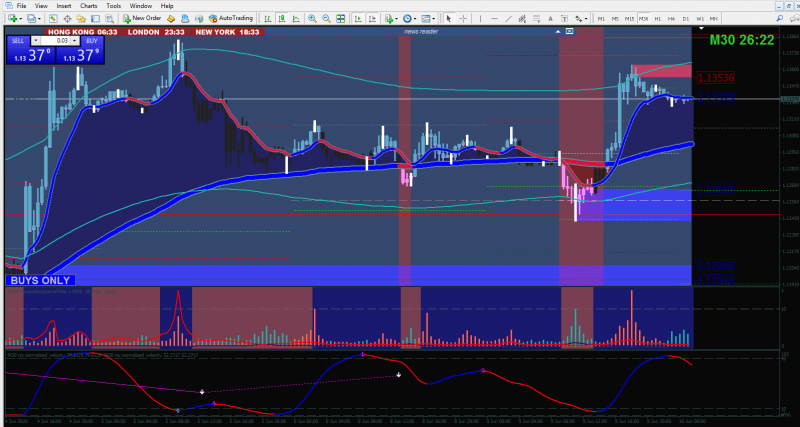
Task: Select the vertical line drawing tool
Action: [480, 18]
